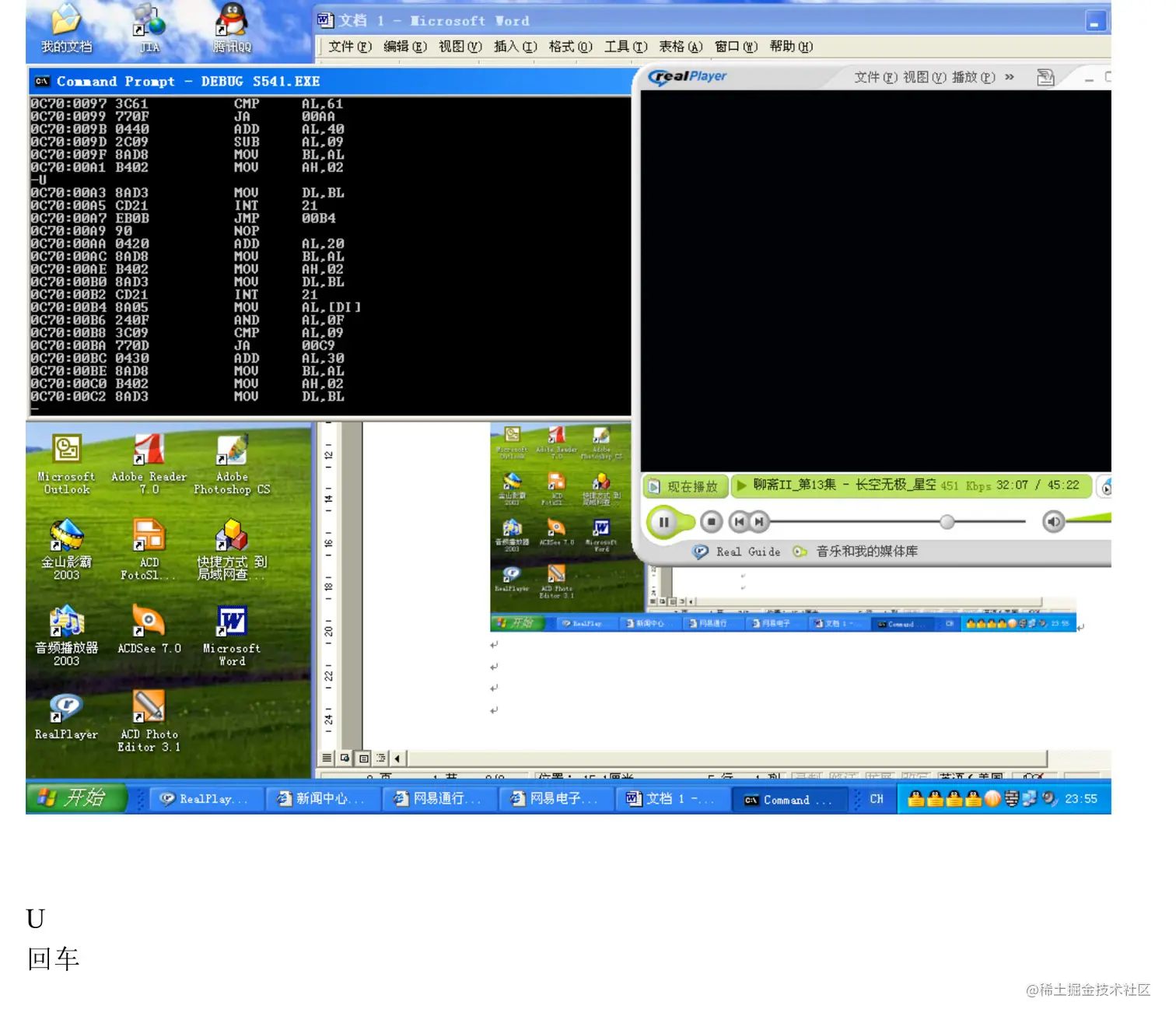
Task: Switch Word to normal view button
Action: point(327,758)
